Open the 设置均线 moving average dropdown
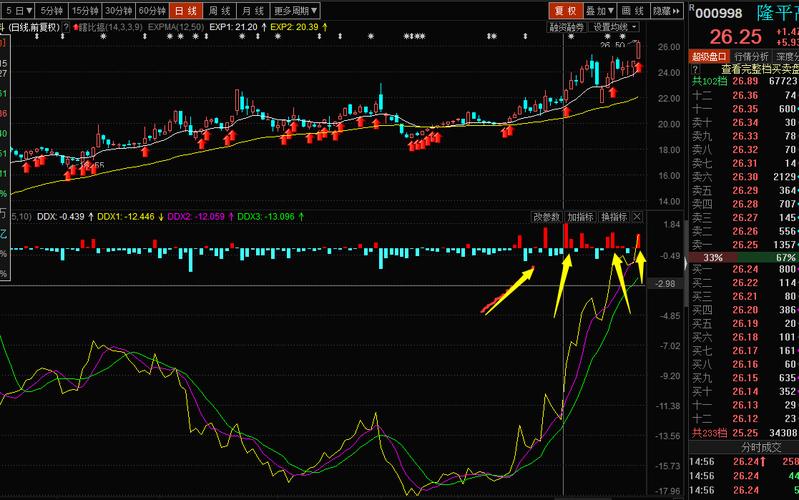Image resolution: width=799 pixels, height=500 pixels. (614, 28)
